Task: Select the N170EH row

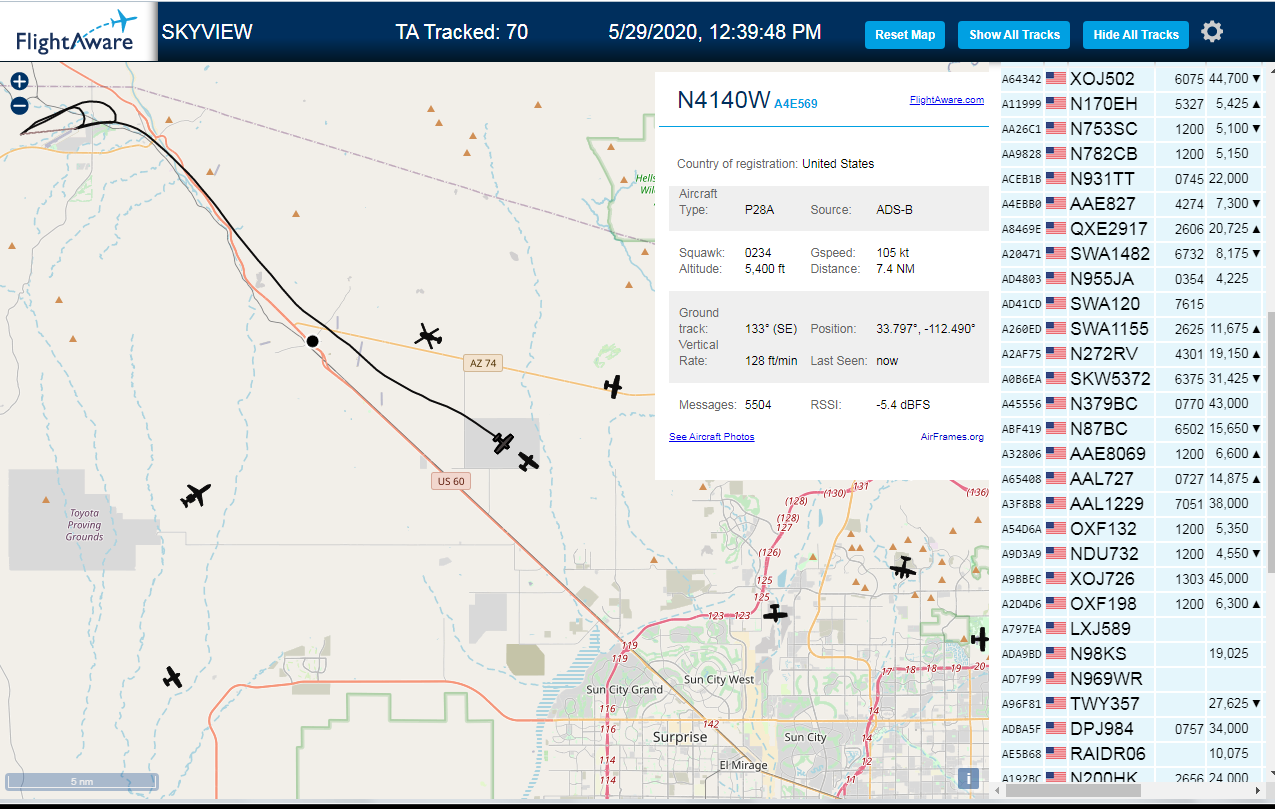Action: (1131, 104)
